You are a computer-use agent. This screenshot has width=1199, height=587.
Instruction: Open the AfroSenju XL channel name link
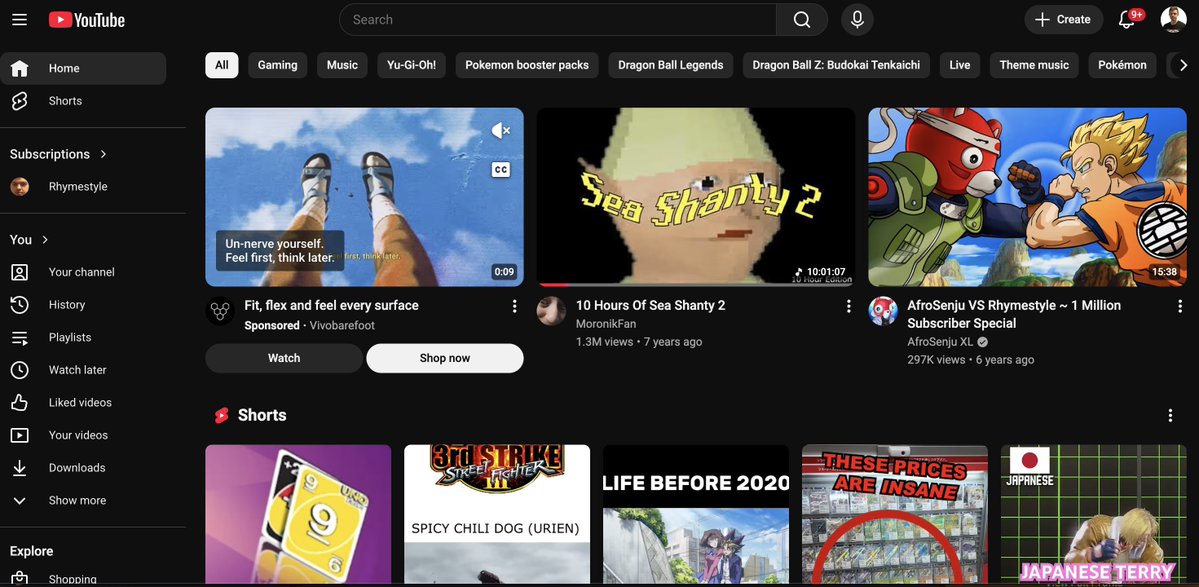pyautogui.click(x=941, y=342)
